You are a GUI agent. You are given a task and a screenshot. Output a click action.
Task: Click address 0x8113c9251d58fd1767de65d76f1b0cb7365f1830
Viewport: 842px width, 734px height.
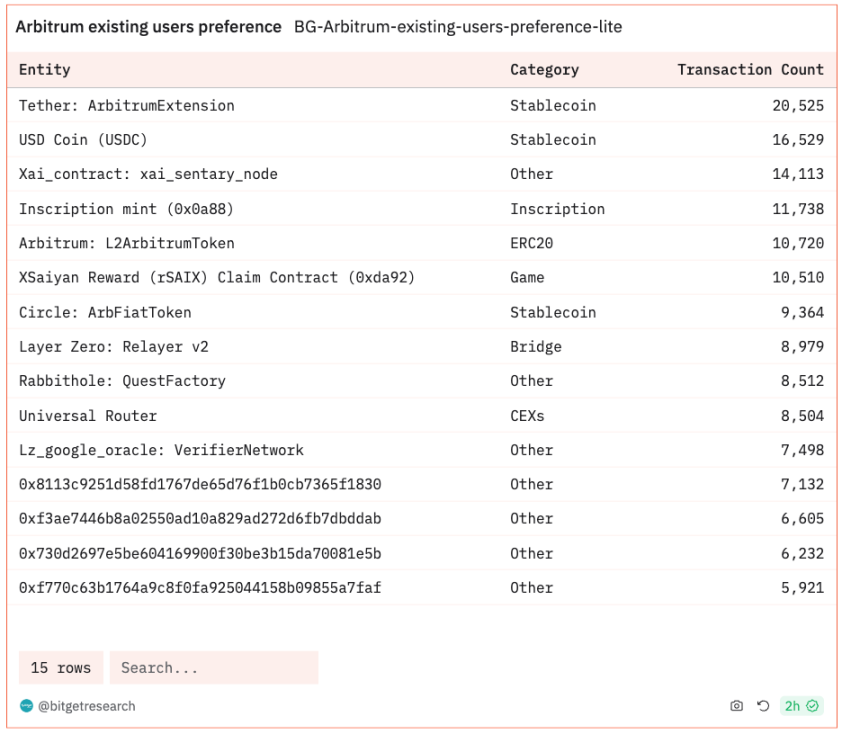pos(200,484)
